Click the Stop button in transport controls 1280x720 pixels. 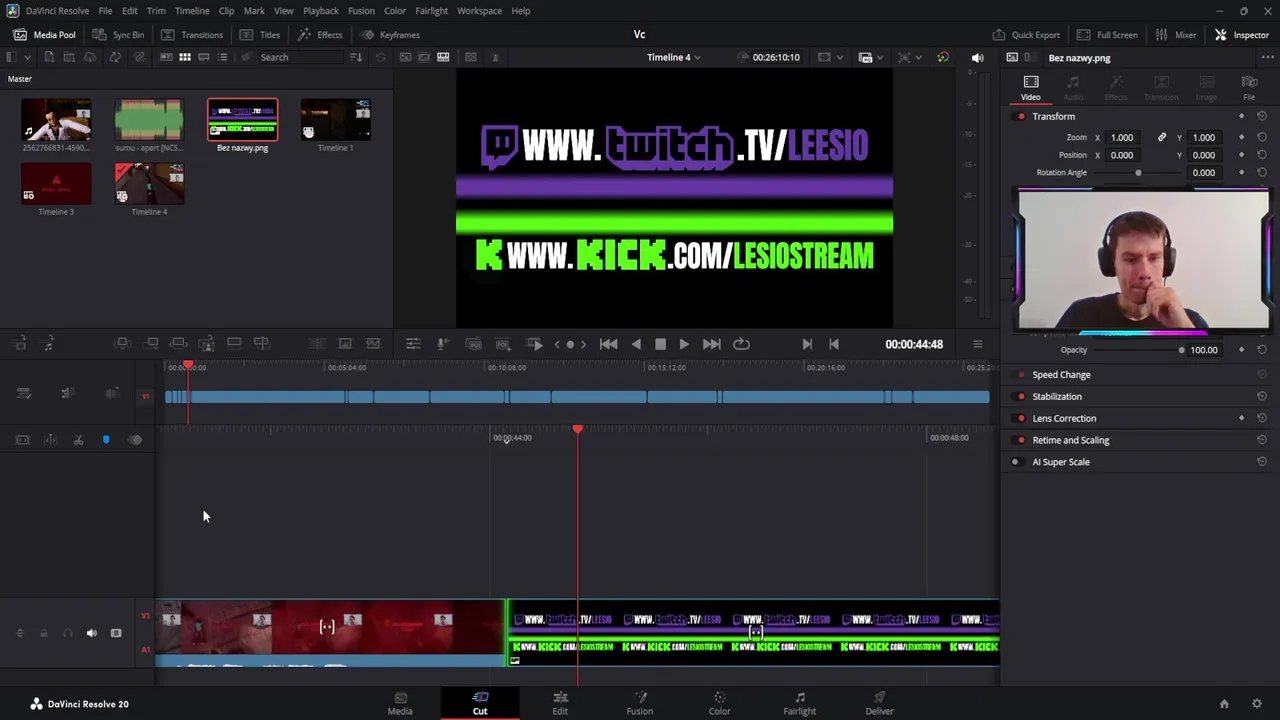(x=660, y=344)
